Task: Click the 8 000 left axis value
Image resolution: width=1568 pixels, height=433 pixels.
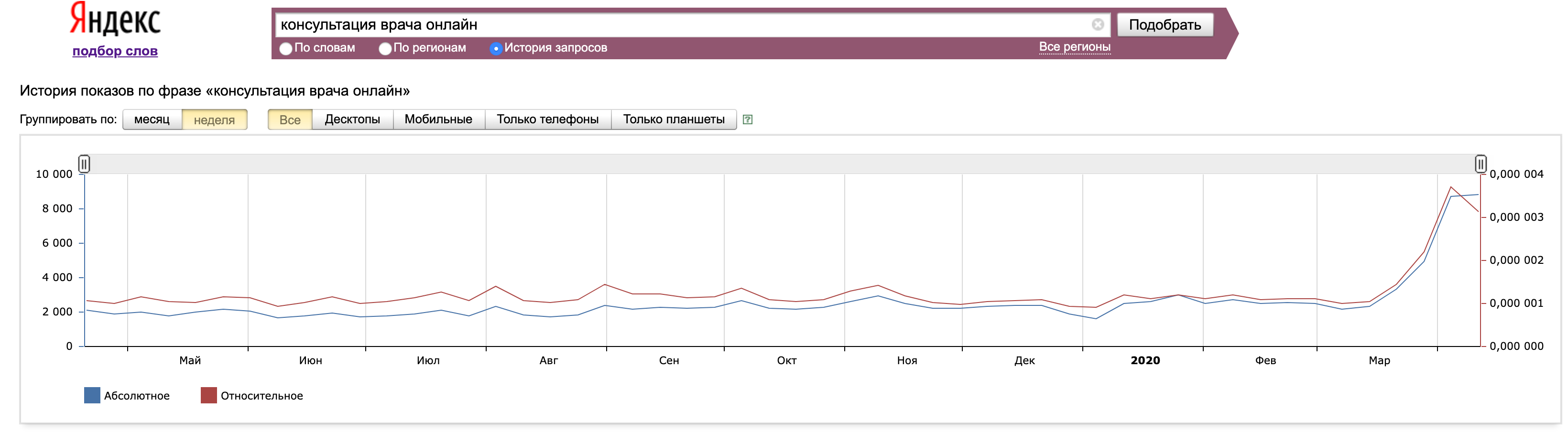Action: pos(57,208)
